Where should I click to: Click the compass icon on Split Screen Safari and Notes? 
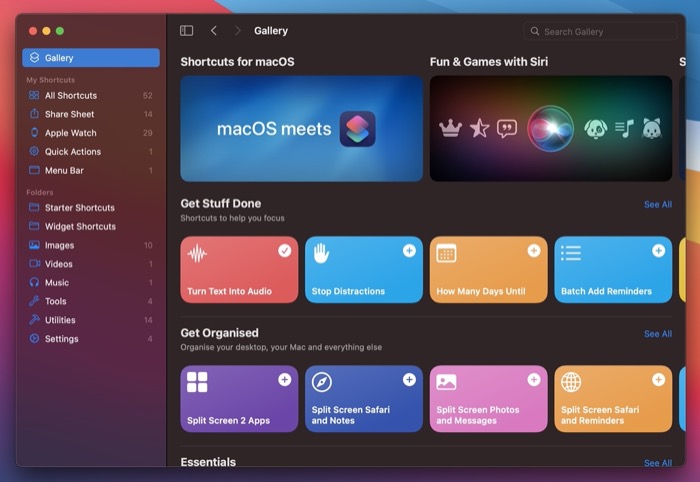[x=321, y=382]
